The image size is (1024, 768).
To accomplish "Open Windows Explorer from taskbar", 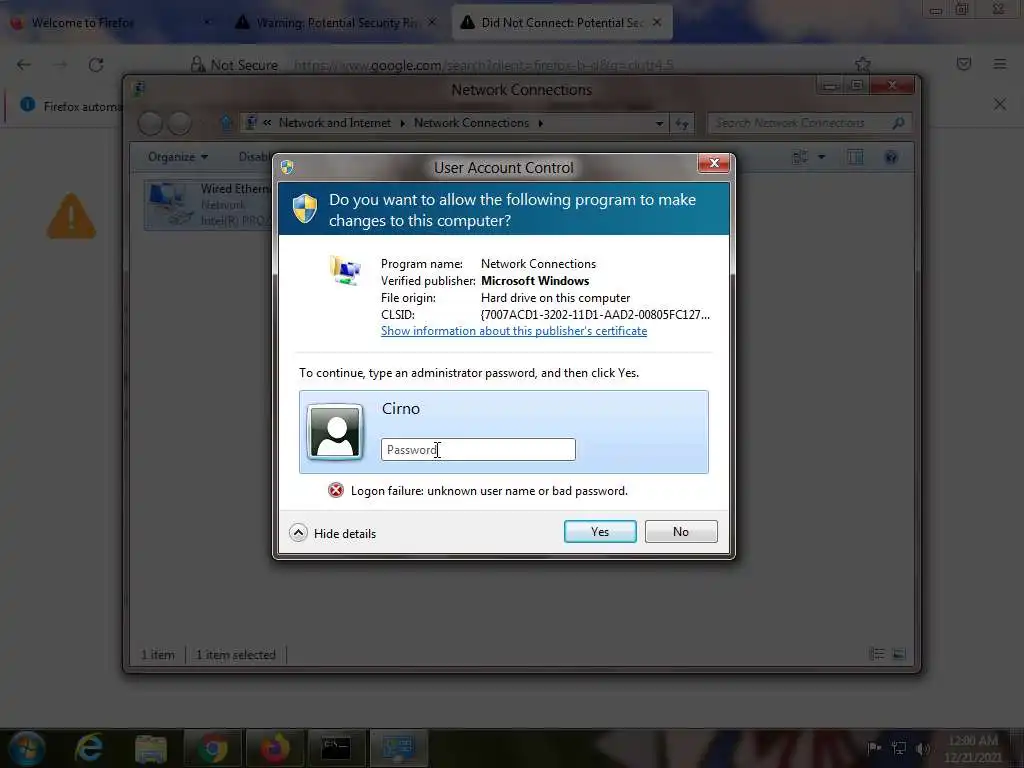I will (151, 748).
